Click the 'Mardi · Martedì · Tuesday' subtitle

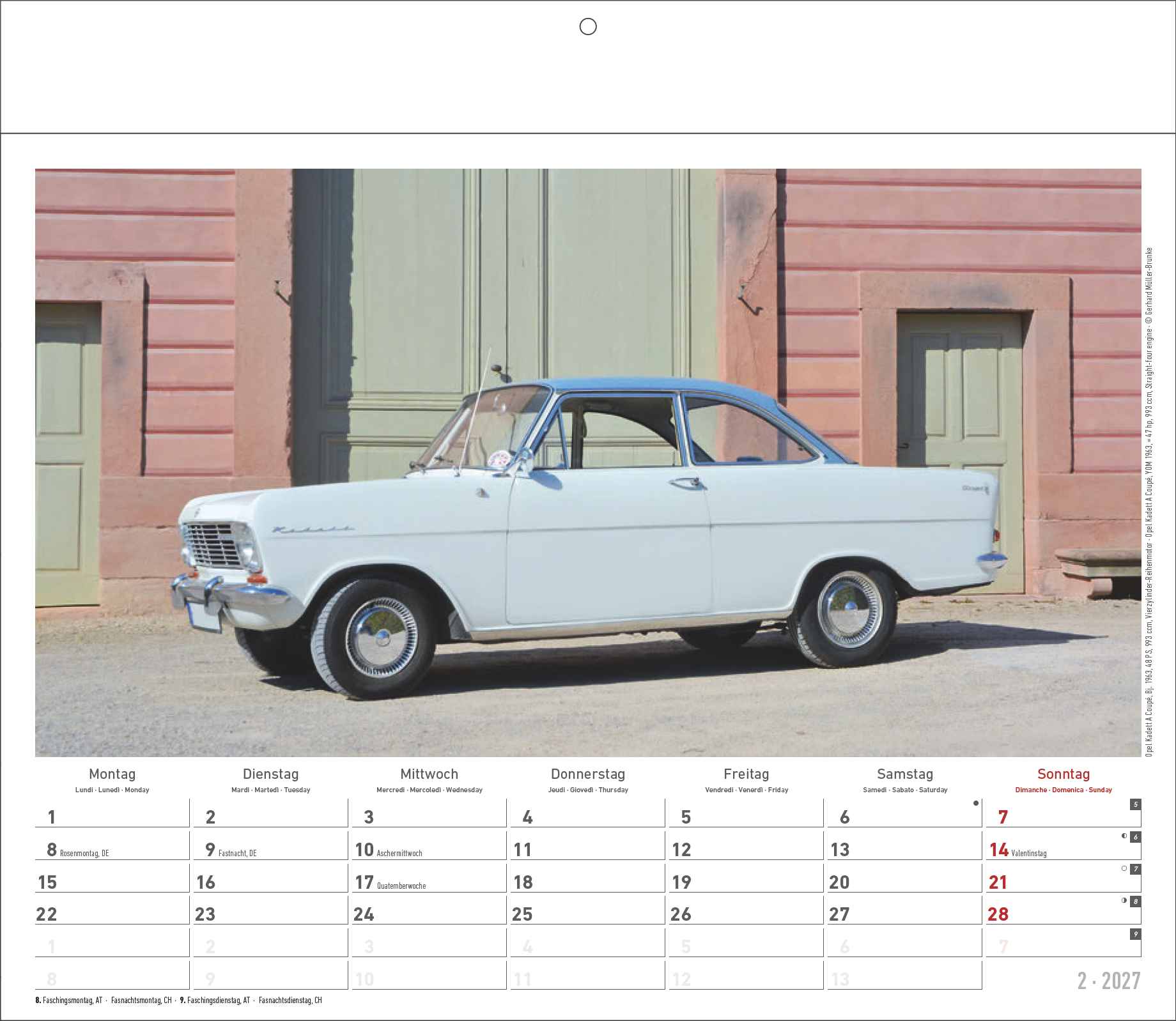pyautogui.click(x=271, y=790)
